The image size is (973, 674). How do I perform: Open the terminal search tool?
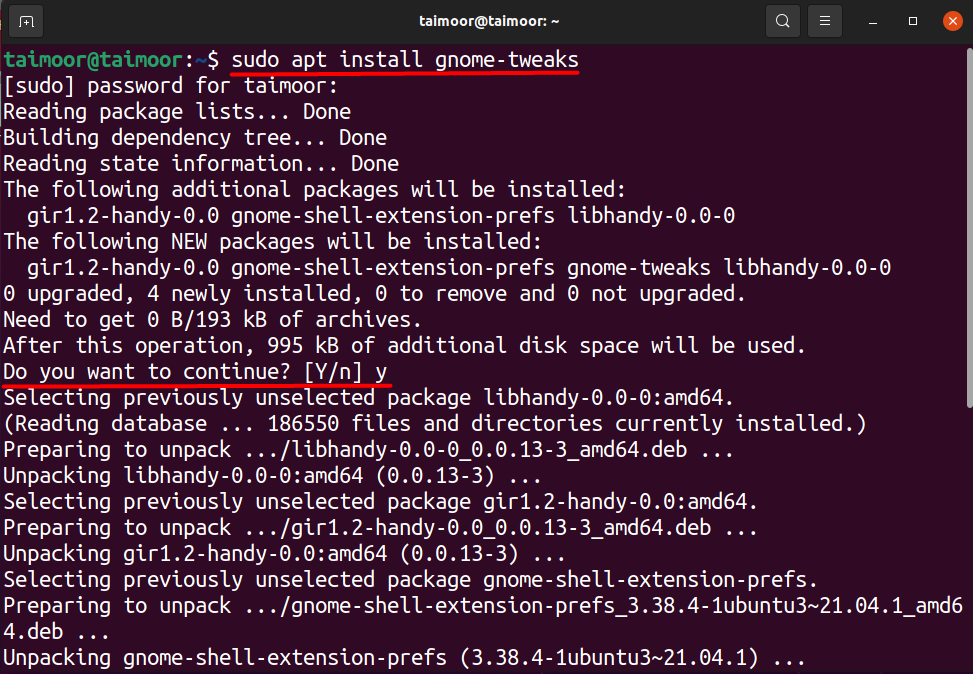pos(782,21)
